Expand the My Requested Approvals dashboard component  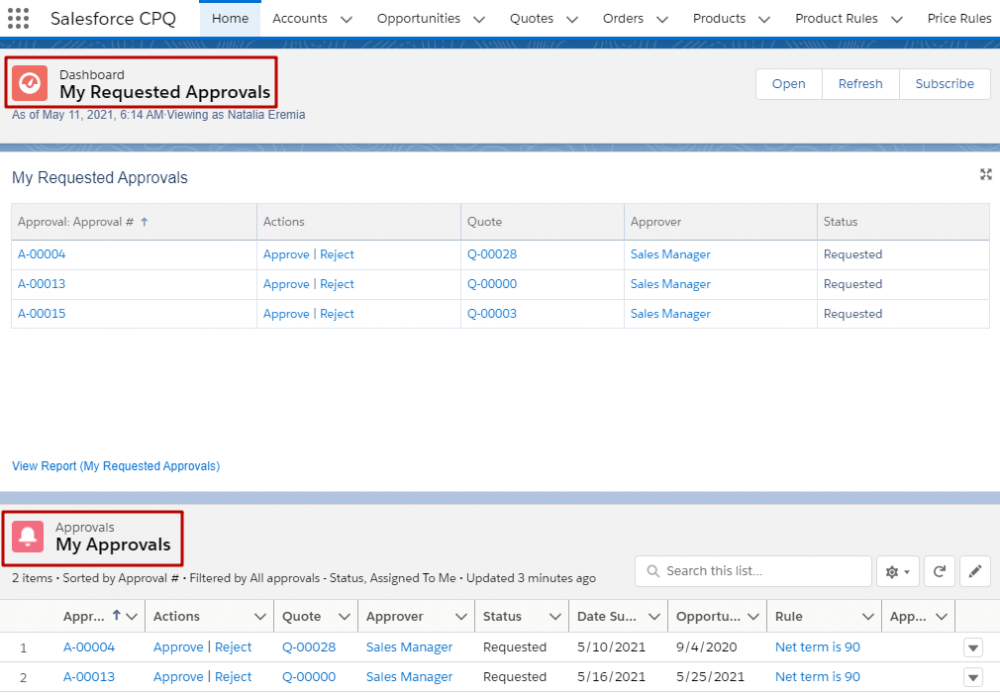tap(985, 174)
